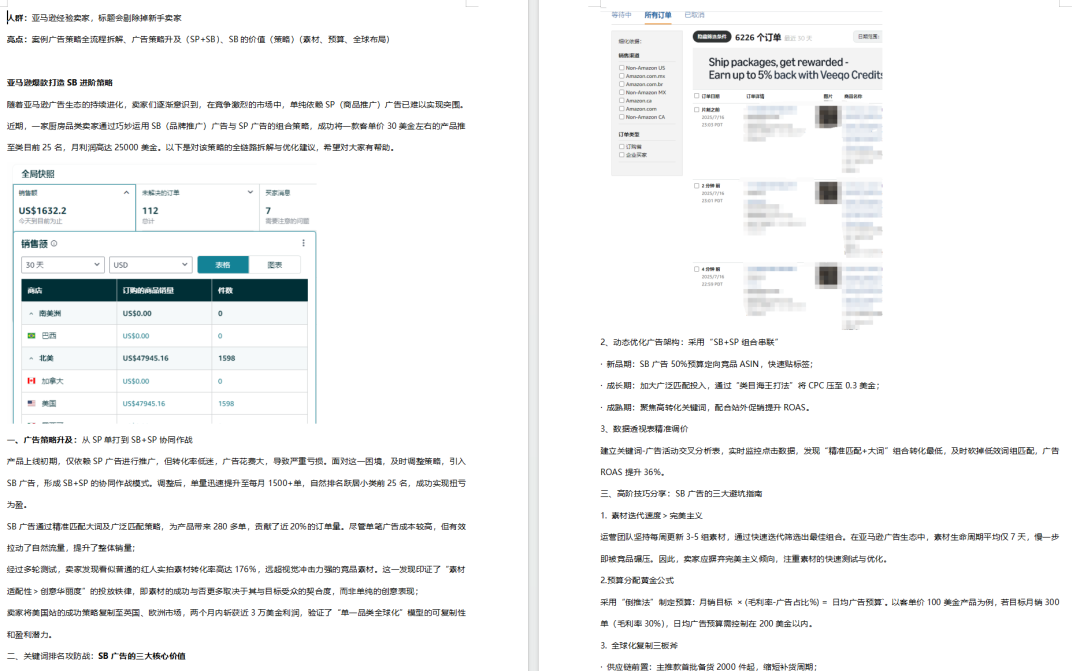
Task: Click the heading 3. 全球化复制三板斧
Action: pos(639,646)
